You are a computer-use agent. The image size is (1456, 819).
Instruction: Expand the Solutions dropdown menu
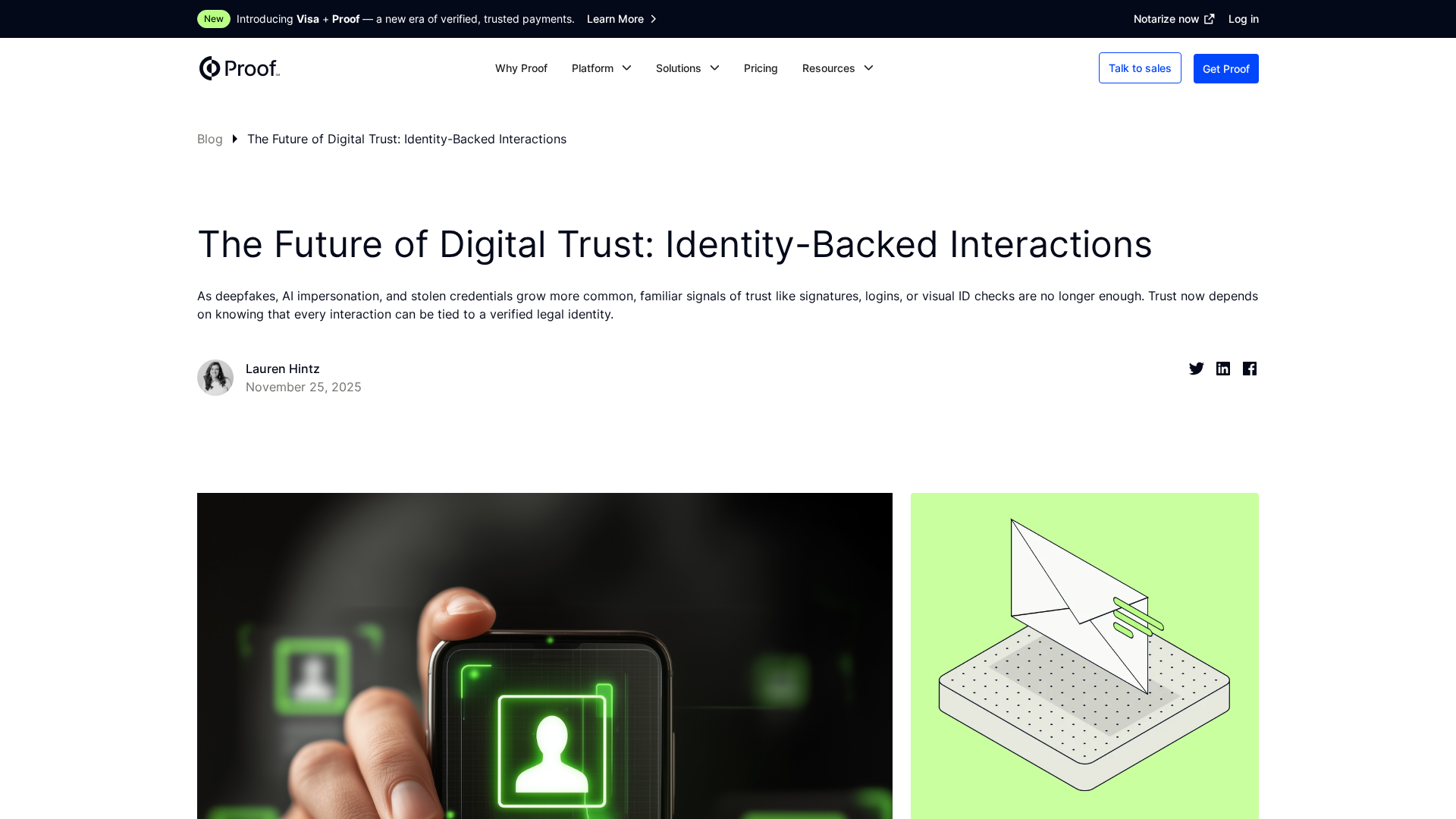(687, 68)
